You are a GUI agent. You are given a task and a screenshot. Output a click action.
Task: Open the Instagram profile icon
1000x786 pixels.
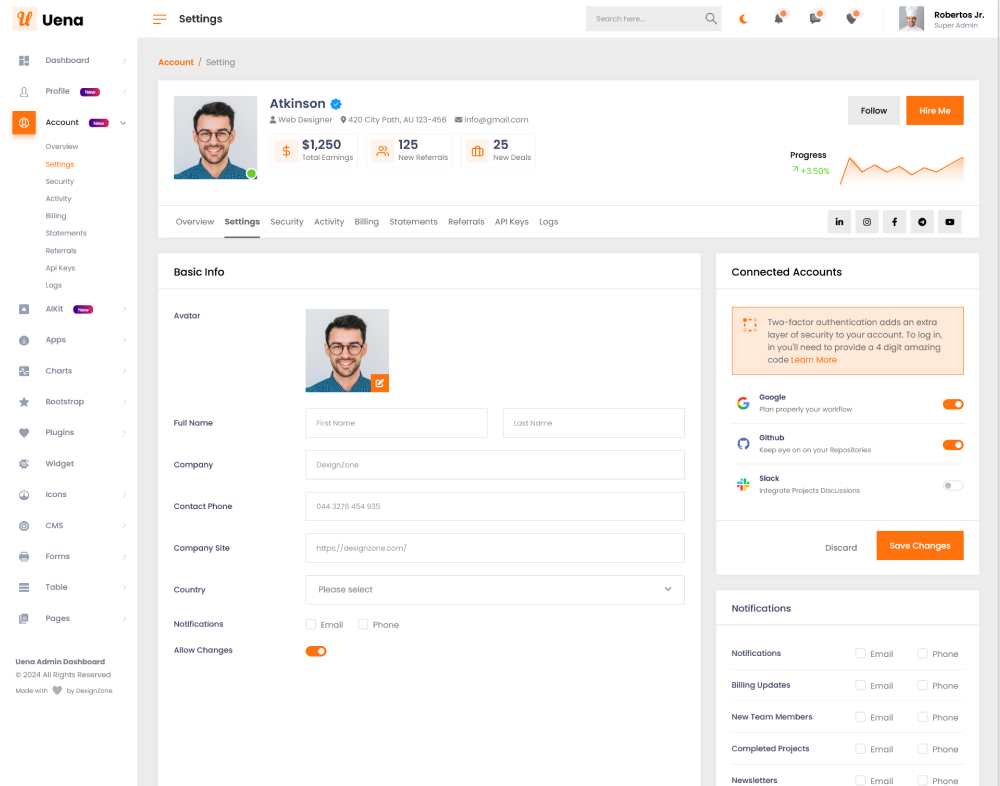[867, 222]
